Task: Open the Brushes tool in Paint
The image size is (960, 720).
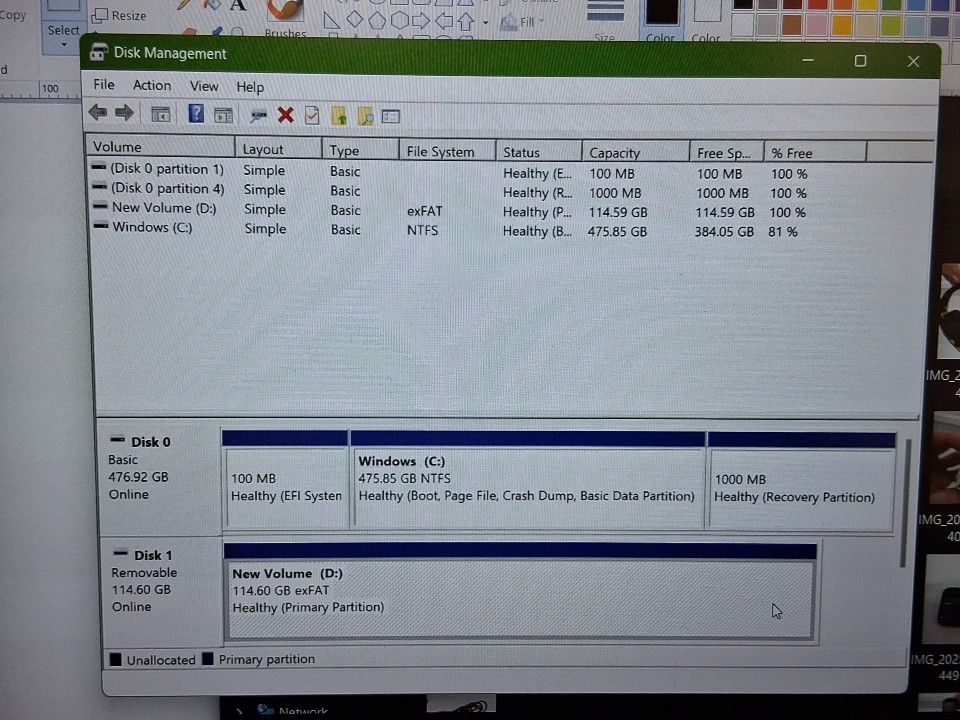Action: [x=285, y=18]
